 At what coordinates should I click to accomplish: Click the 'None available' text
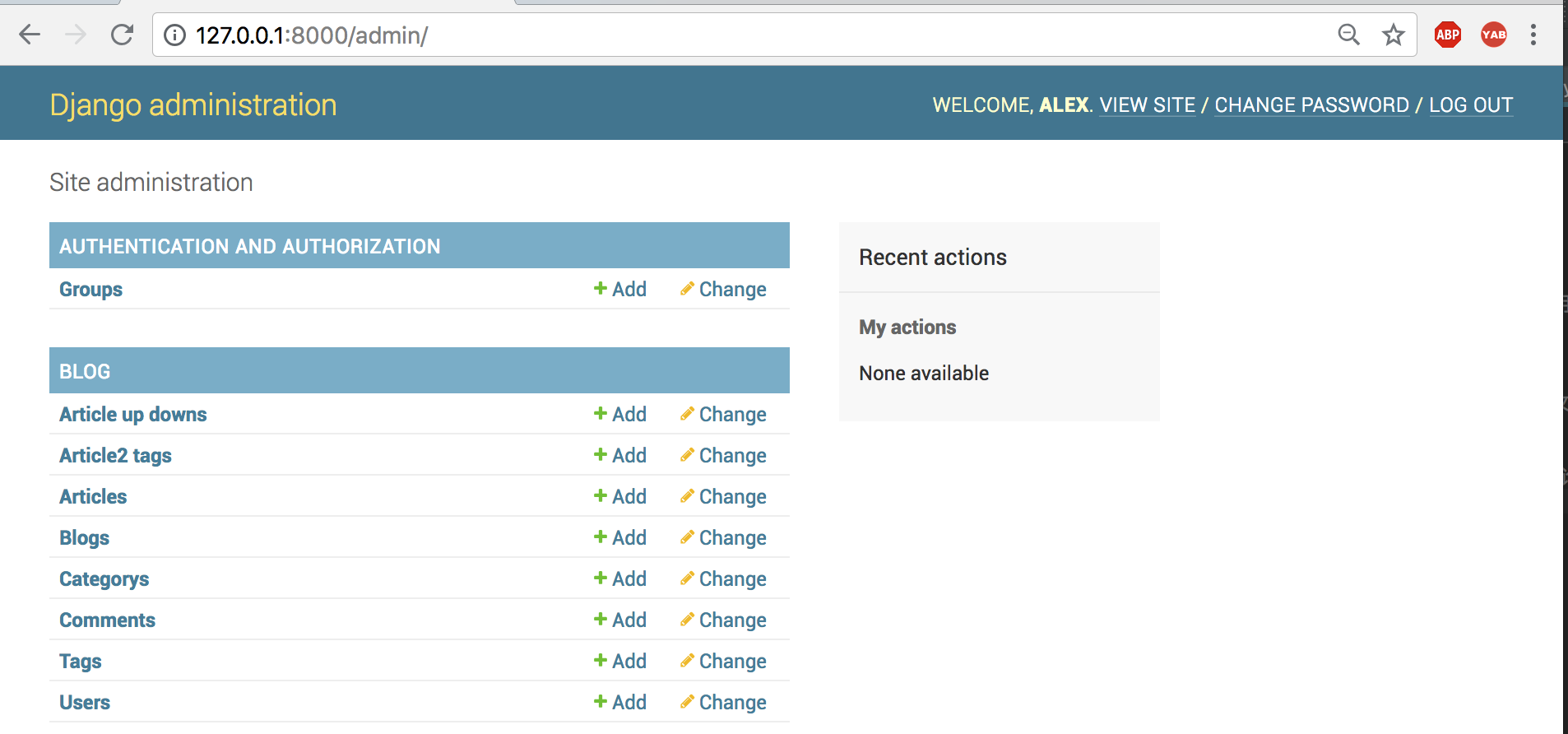[x=924, y=374]
